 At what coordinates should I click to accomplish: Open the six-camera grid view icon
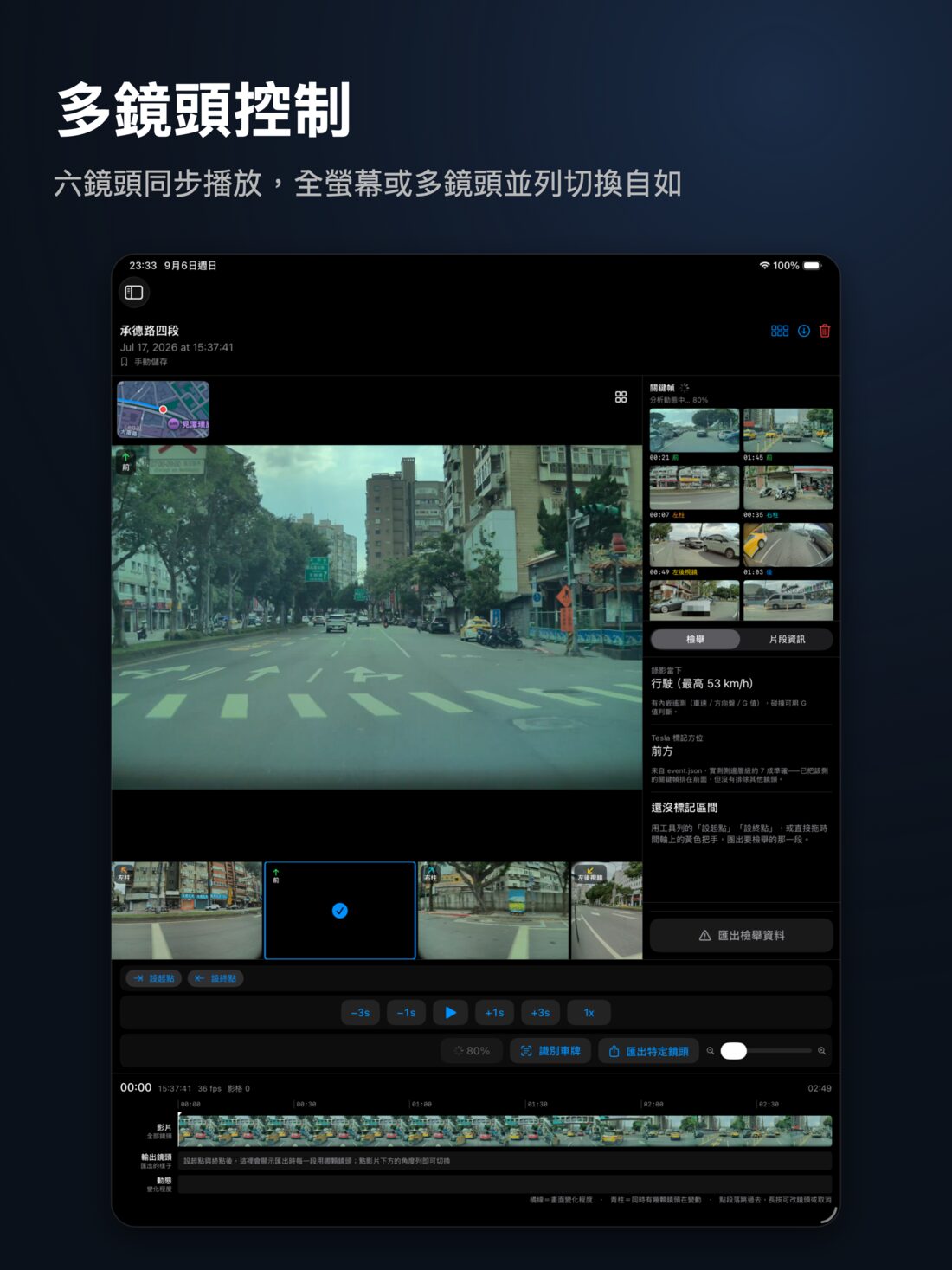pyautogui.click(x=780, y=331)
